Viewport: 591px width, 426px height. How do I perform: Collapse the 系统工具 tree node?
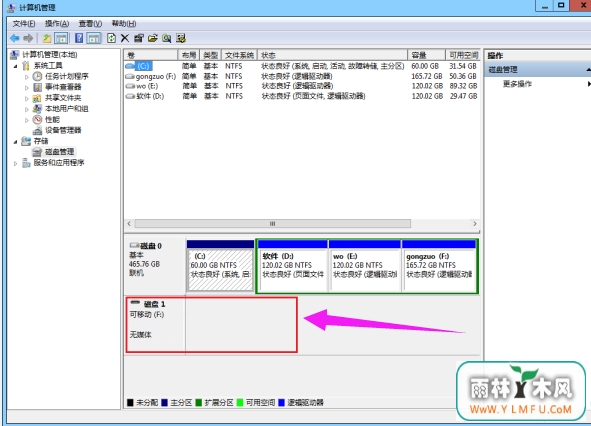coord(15,66)
